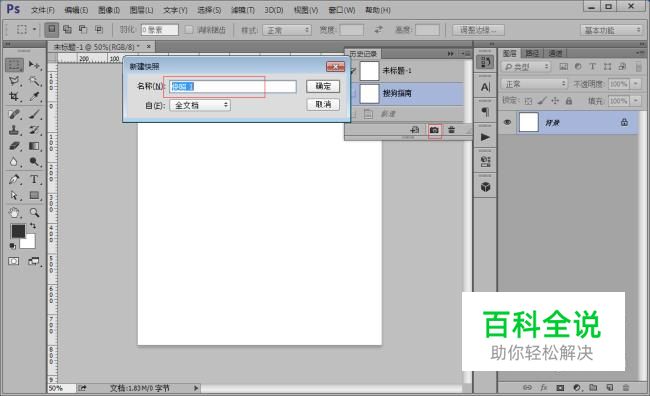Select the Magic Wand tool

[x=34, y=81]
